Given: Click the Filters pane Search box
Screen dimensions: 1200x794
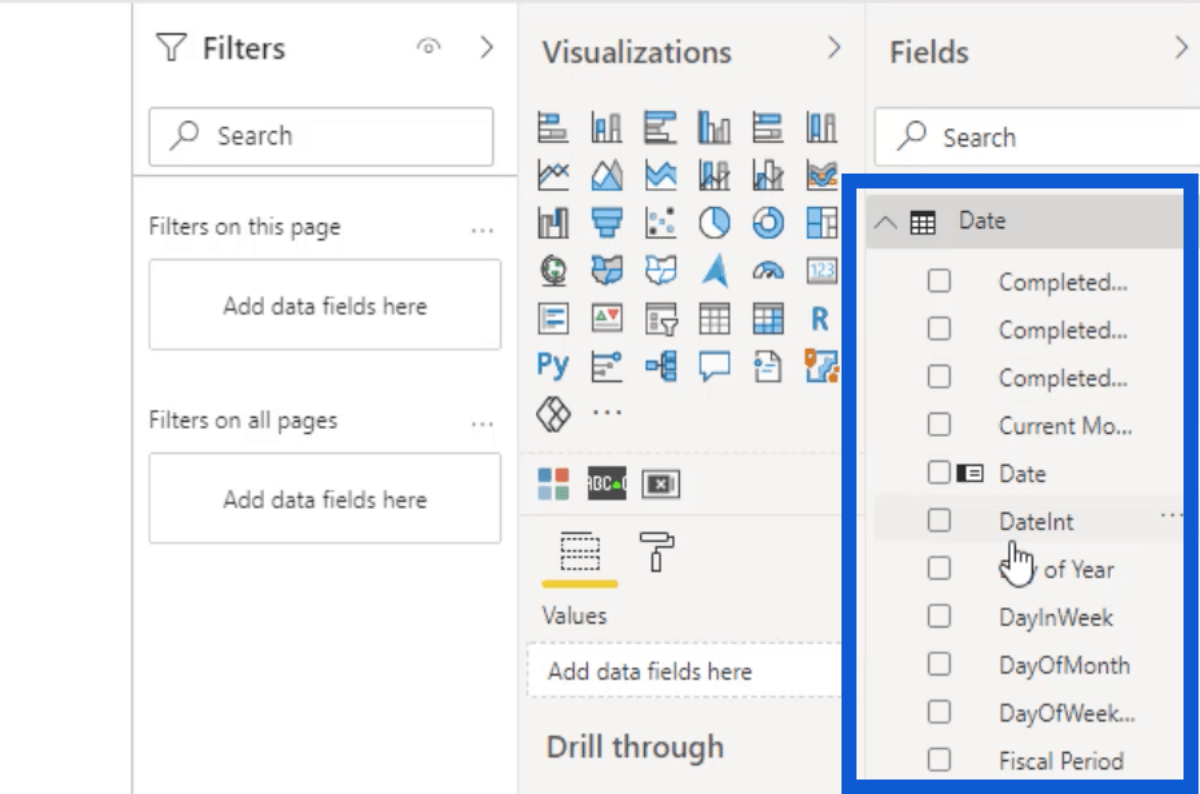Looking at the screenshot, I should coord(321,136).
